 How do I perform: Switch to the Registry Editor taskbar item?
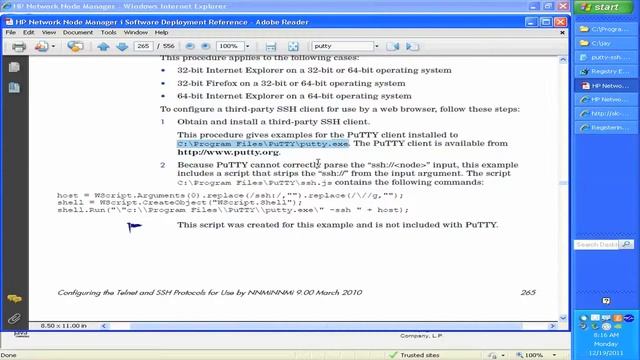click(606, 71)
